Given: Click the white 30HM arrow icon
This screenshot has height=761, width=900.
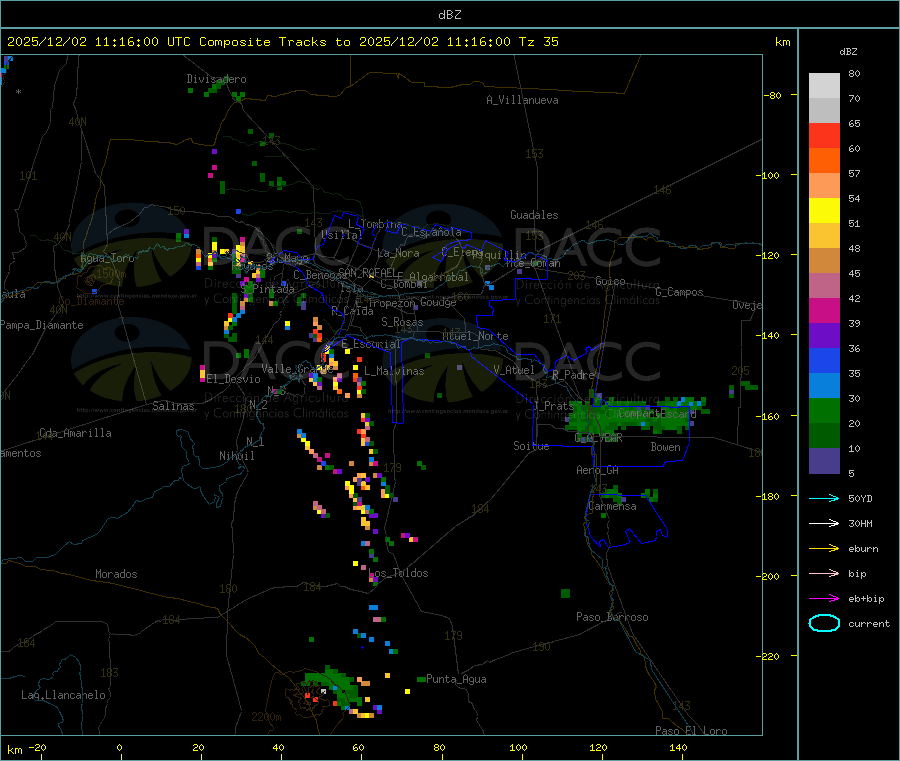Looking at the screenshot, I should [x=824, y=523].
